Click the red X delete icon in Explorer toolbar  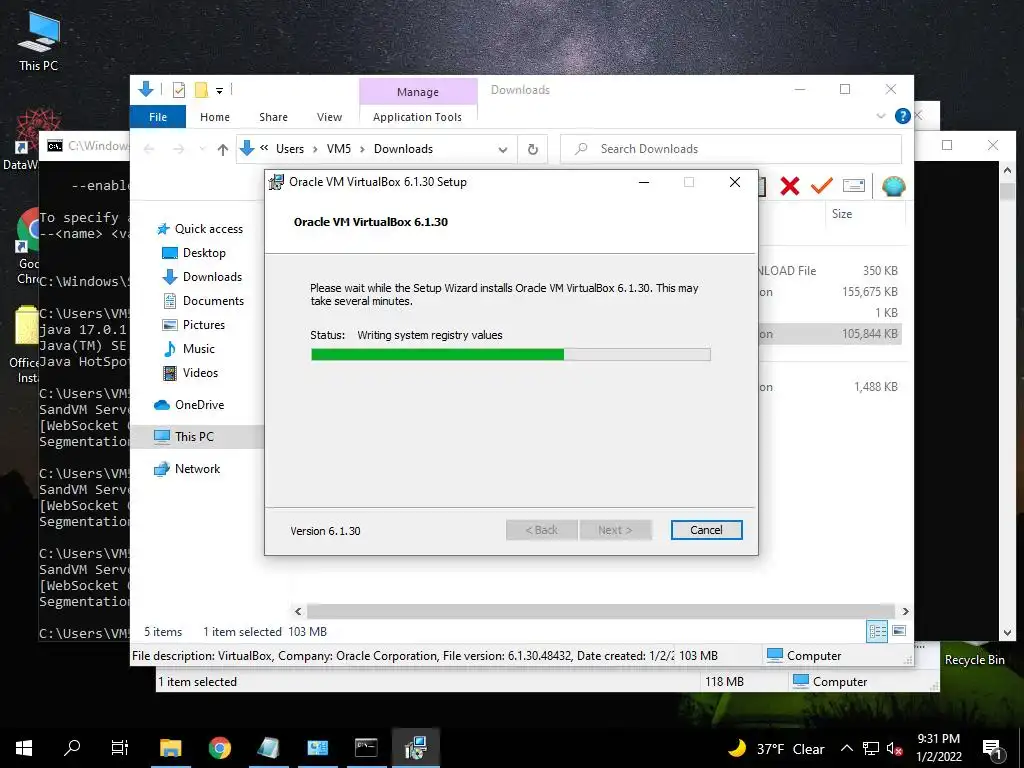tap(790, 186)
